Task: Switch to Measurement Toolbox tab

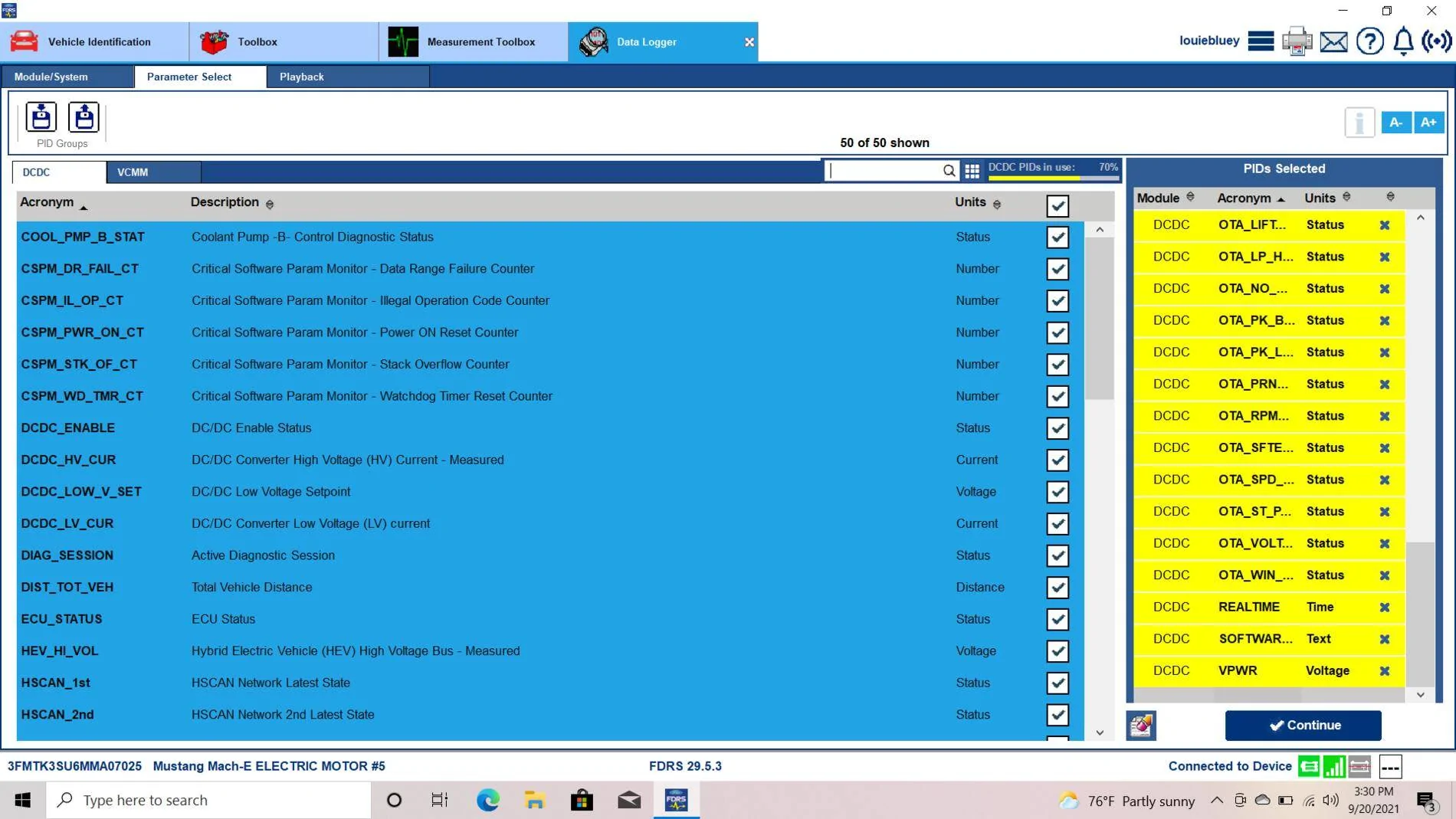Action: point(473,41)
